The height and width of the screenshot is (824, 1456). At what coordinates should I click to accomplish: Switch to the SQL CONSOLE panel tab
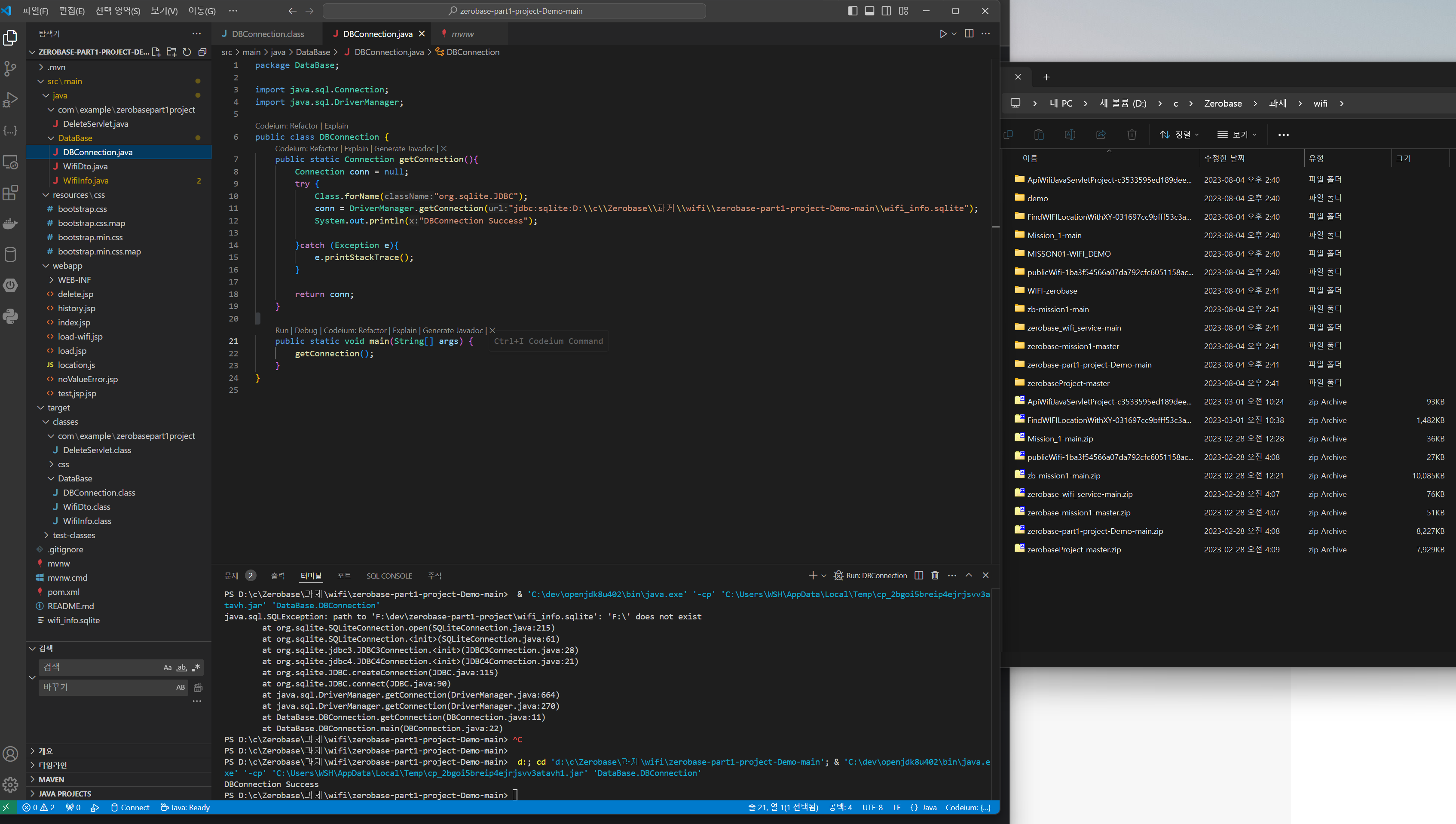click(389, 576)
